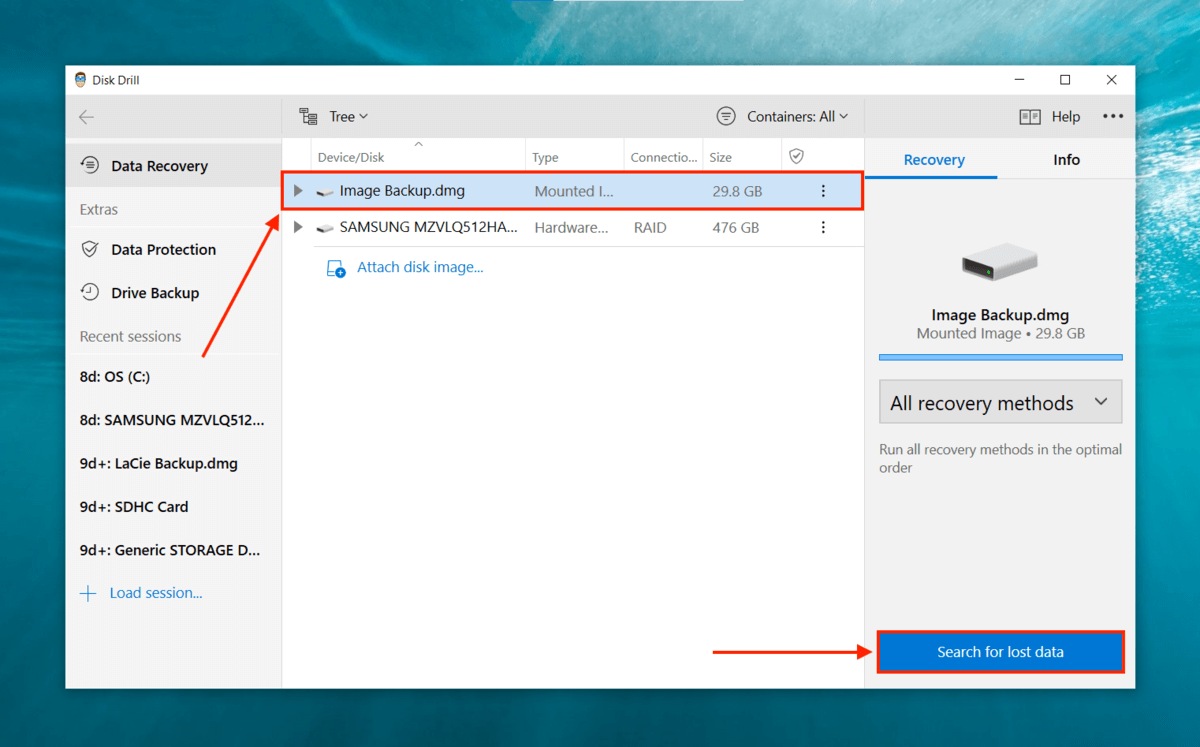Click the Containers filter icon
Viewport: 1200px width, 747px height.
(x=726, y=117)
